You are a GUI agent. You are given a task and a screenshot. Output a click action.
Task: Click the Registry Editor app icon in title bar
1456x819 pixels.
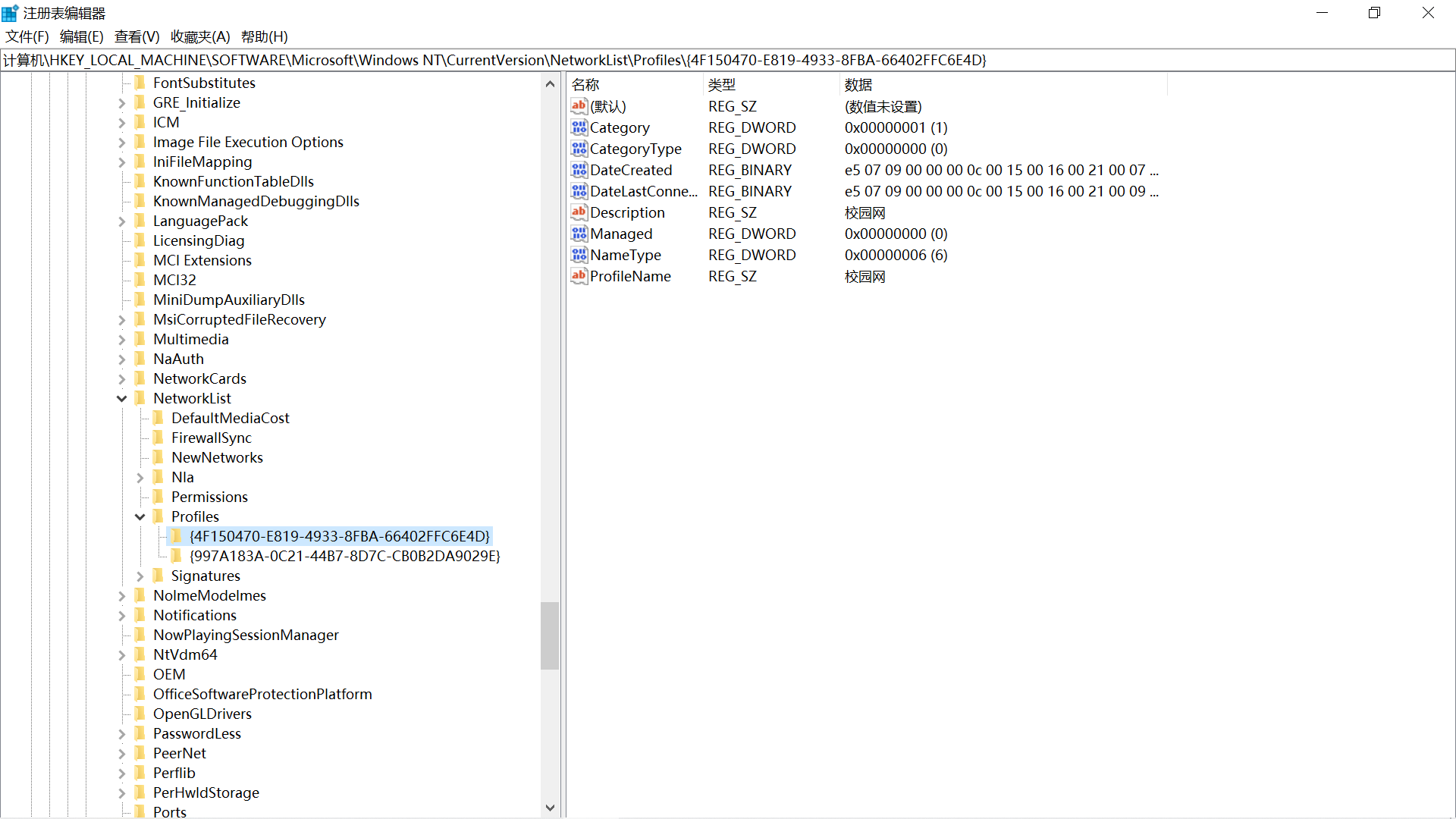click(x=10, y=13)
